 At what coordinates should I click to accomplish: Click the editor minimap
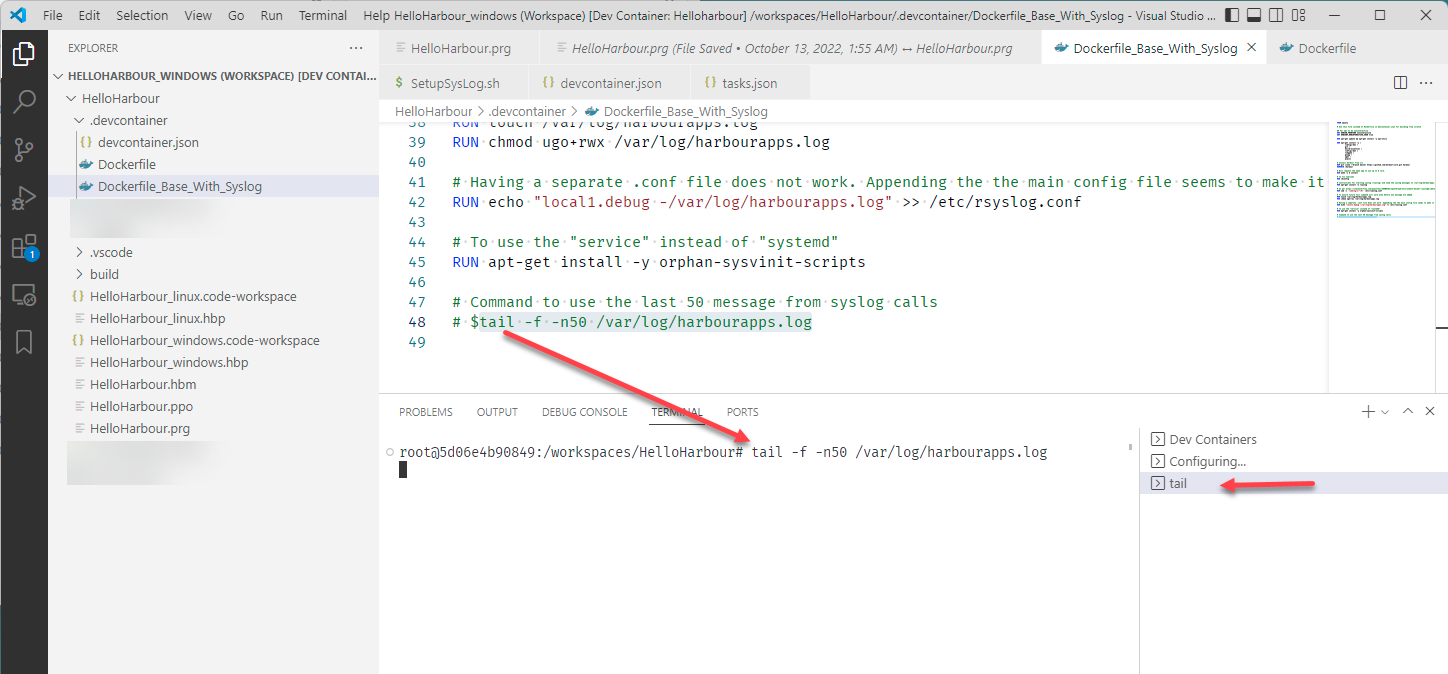coord(1383,180)
